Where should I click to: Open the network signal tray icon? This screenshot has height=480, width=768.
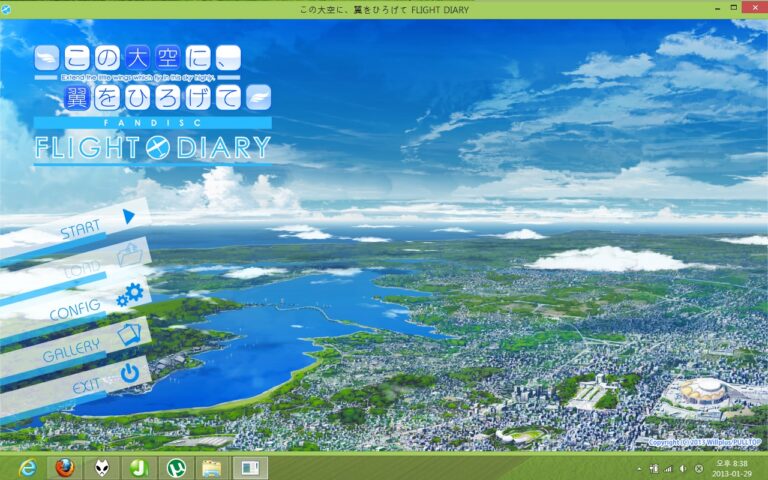pyautogui.click(x=668, y=469)
